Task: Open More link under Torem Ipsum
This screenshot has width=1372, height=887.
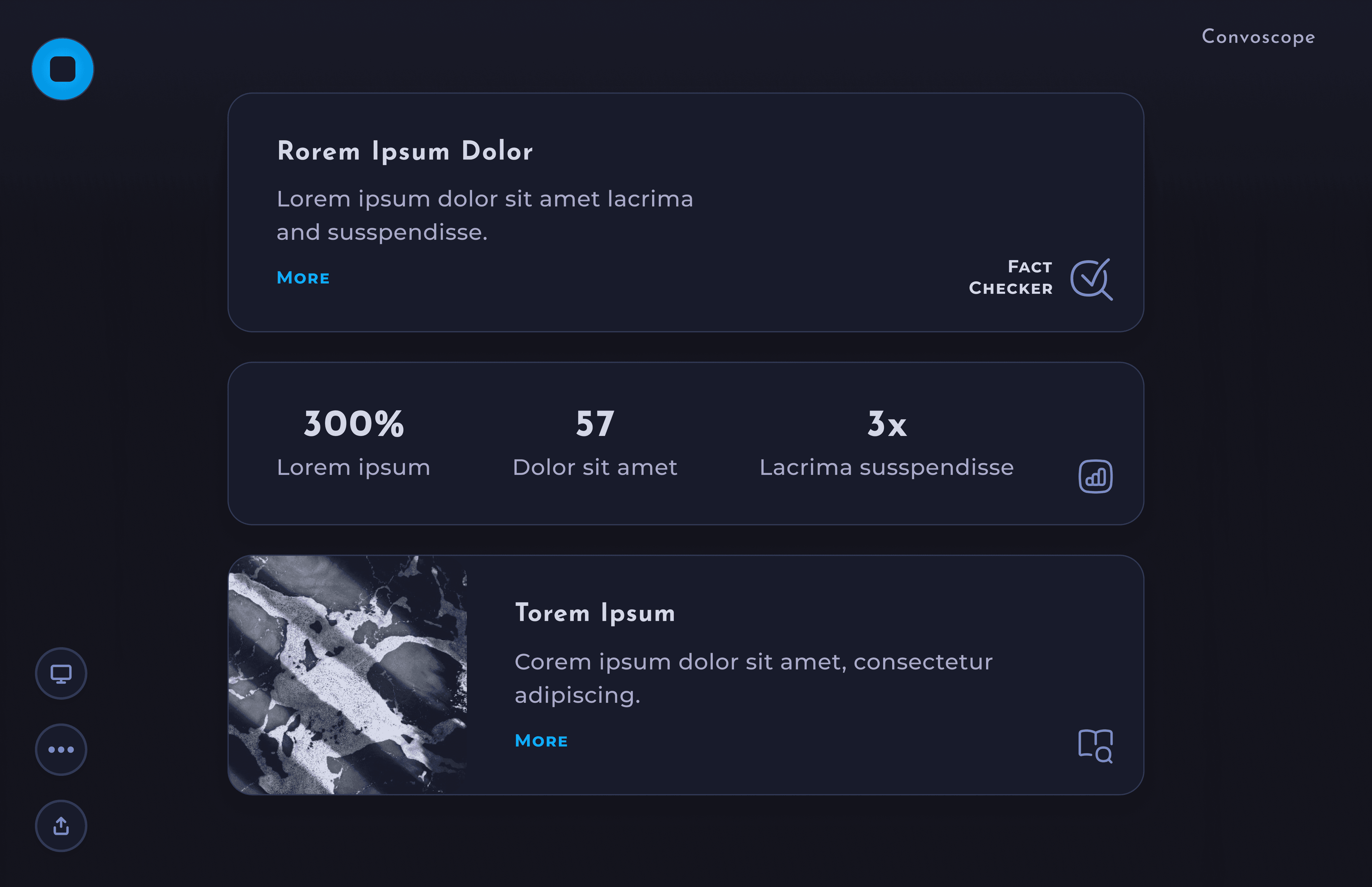Action: pyautogui.click(x=541, y=741)
